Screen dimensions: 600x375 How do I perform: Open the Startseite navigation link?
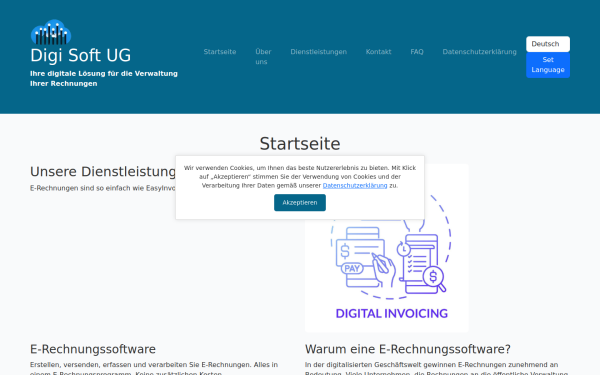pos(220,52)
